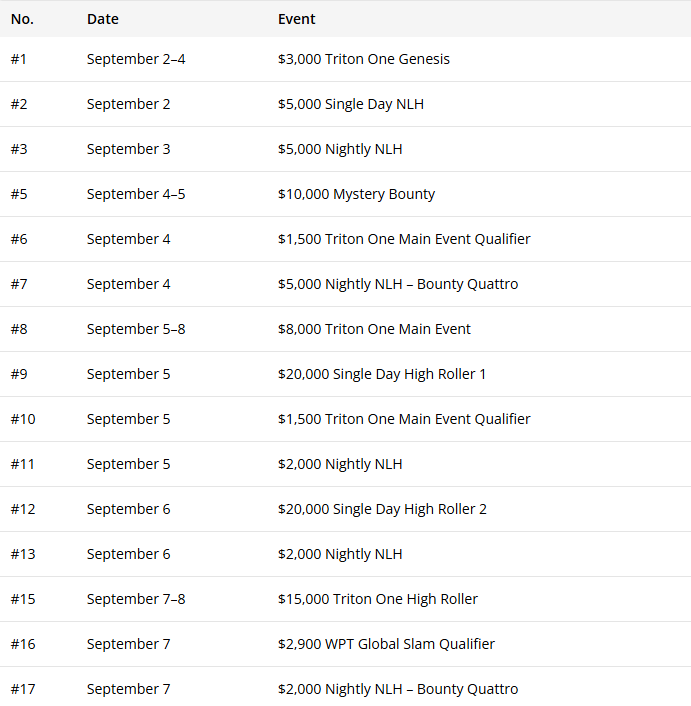Click $2,000 Nightly NLH – Bounty Quattro
This screenshot has width=691, height=706.
tap(397, 689)
